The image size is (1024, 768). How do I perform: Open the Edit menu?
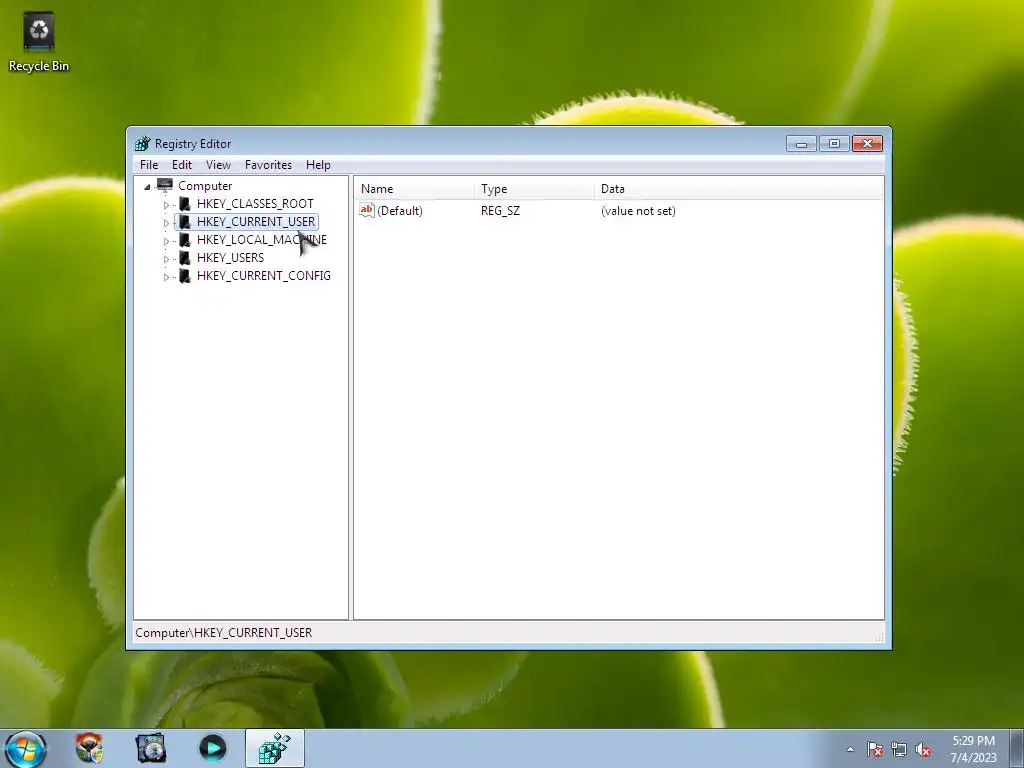(182, 165)
